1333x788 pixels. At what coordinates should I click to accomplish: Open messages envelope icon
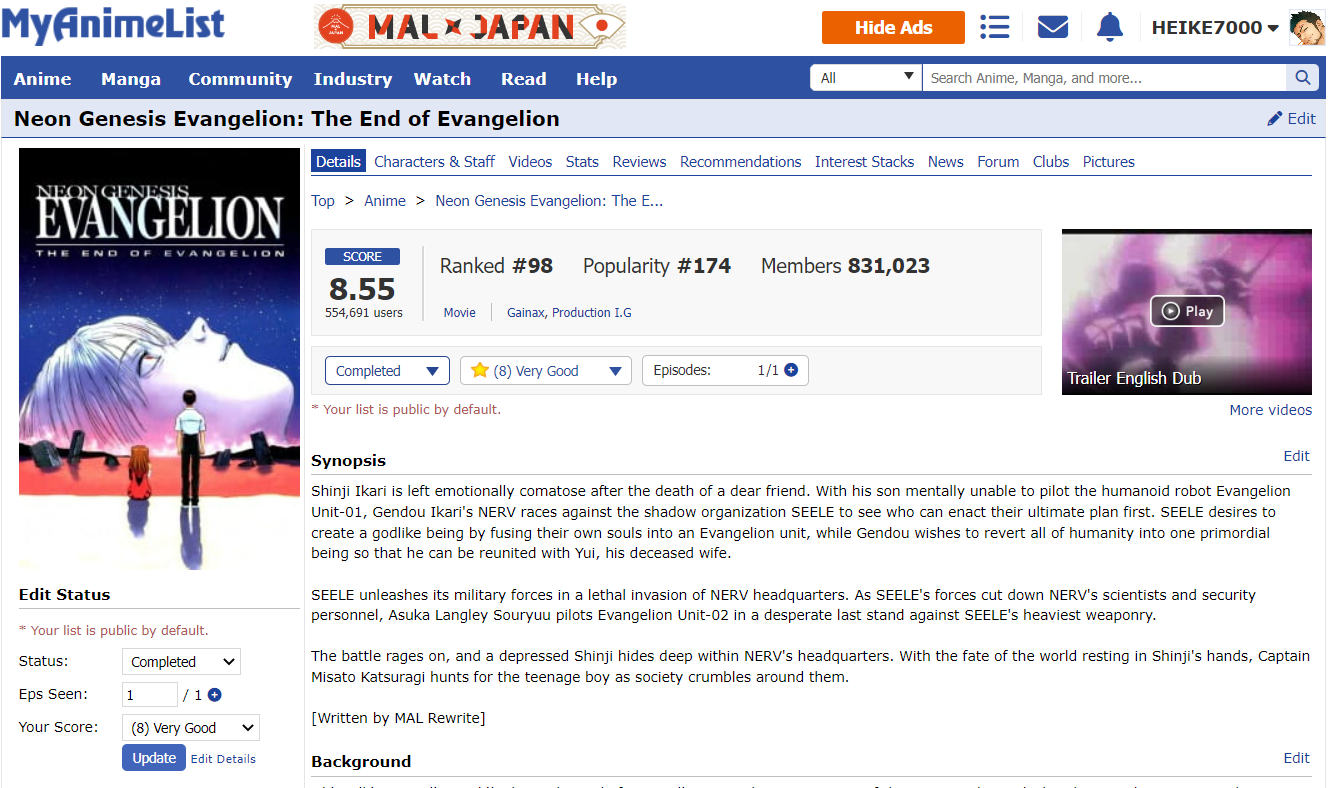point(1052,27)
